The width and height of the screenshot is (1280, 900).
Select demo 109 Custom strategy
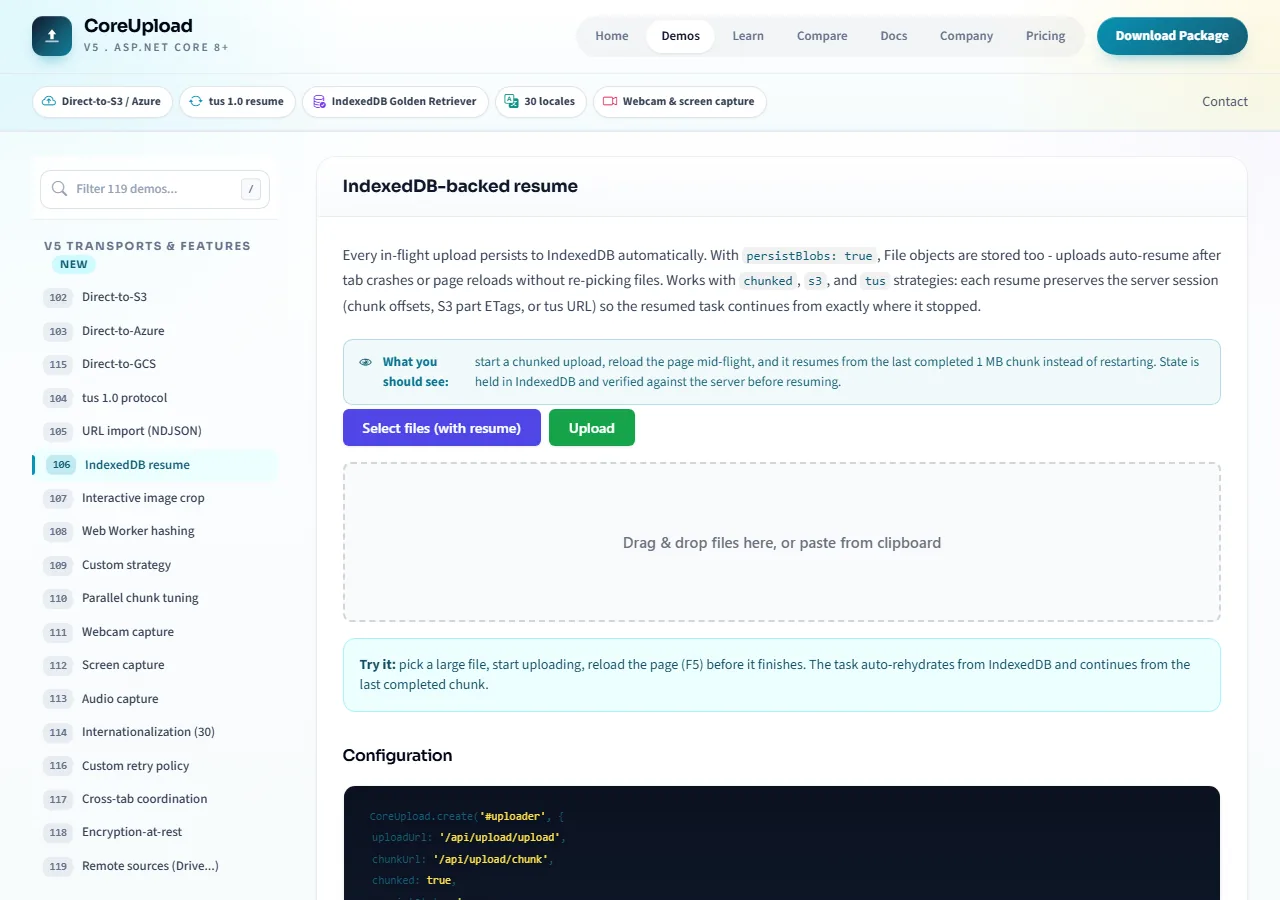pyautogui.click(x=155, y=565)
